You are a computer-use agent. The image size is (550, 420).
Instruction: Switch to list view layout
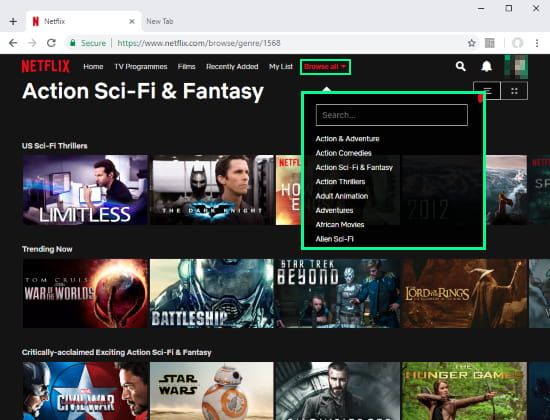tap(487, 91)
